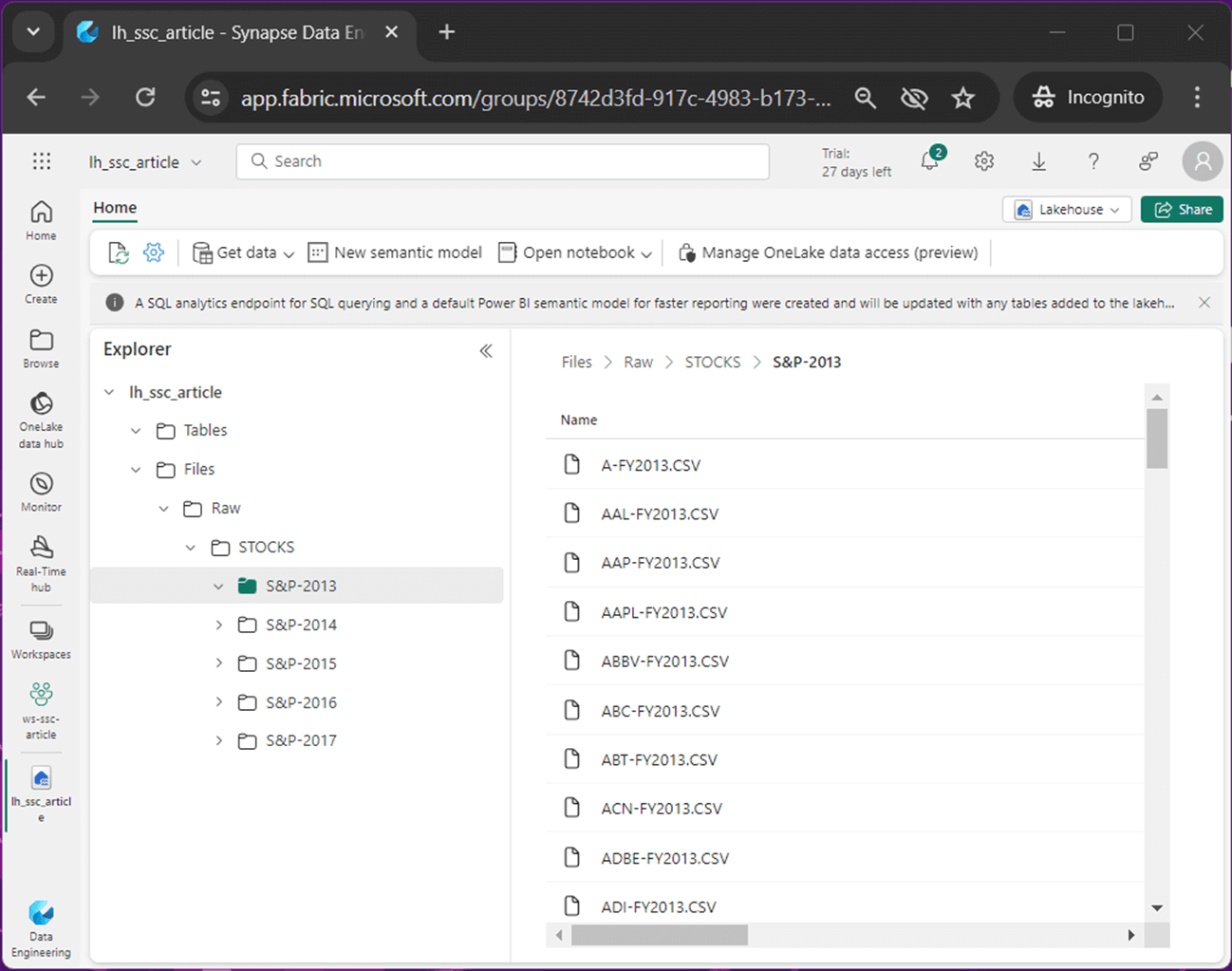Image resolution: width=1232 pixels, height=971 pixels.
Task: Click the horizontal scrollbar in file list
Action: (x=660, y=936)
